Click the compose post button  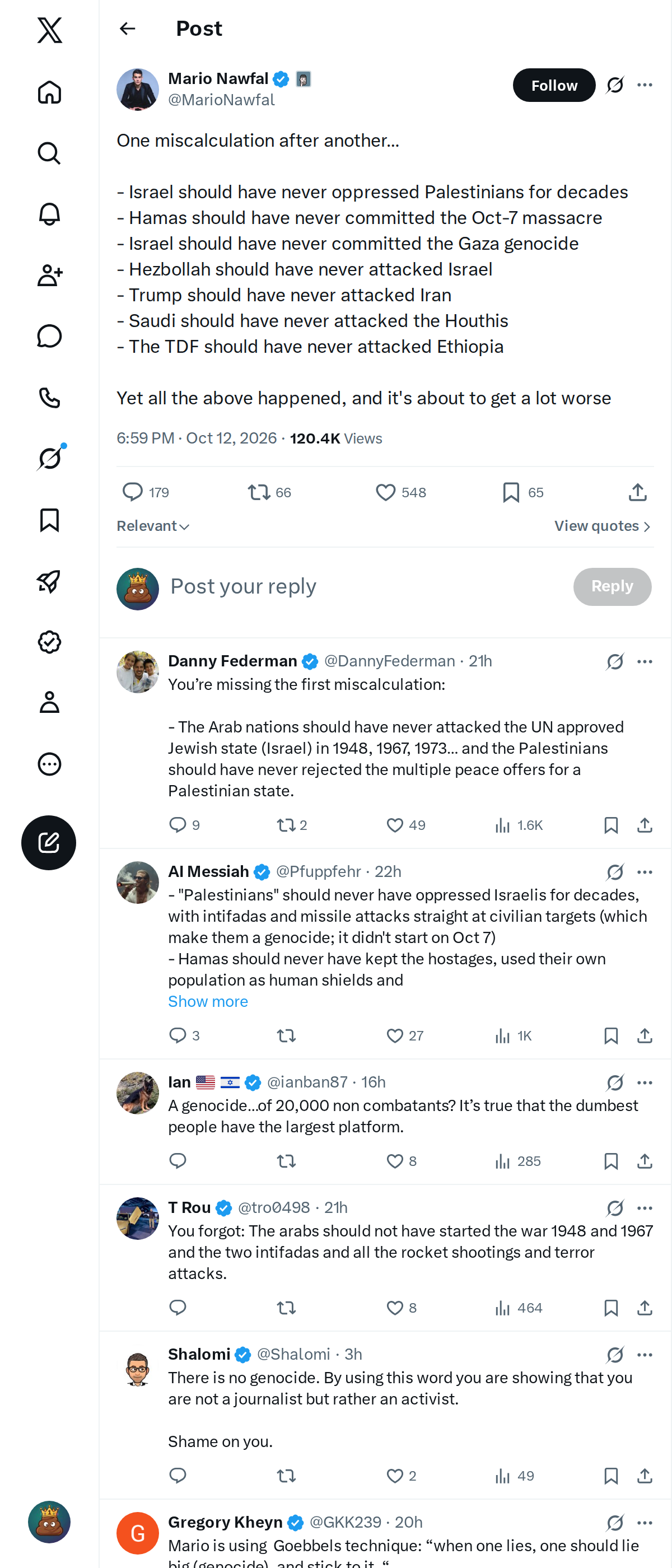click(x=49, y=842)
